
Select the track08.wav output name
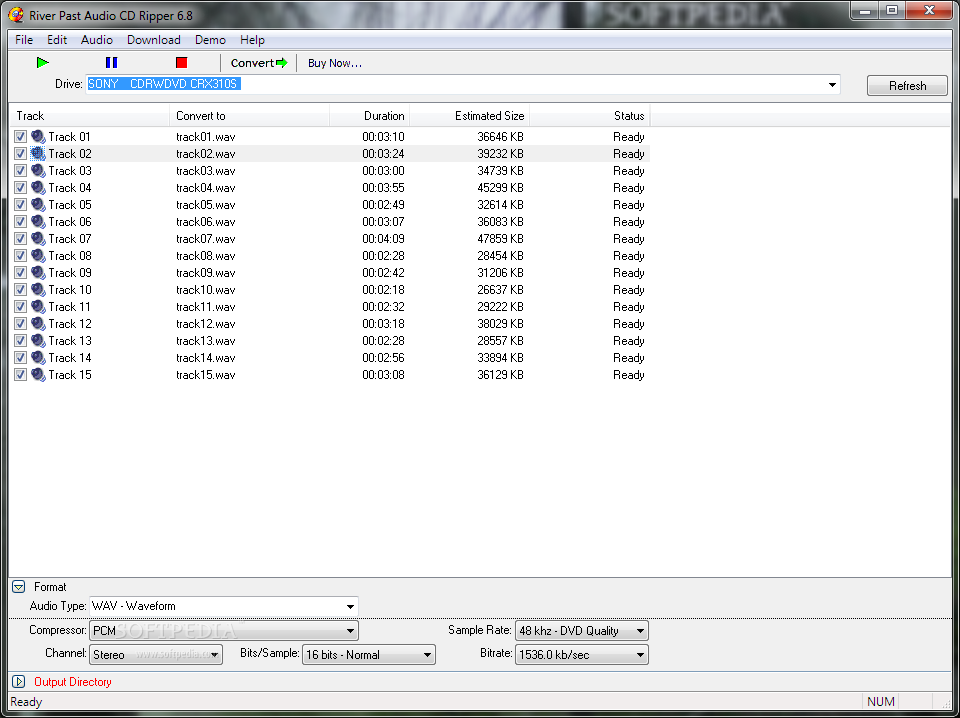pyautogui.click(x=206, y=256)
